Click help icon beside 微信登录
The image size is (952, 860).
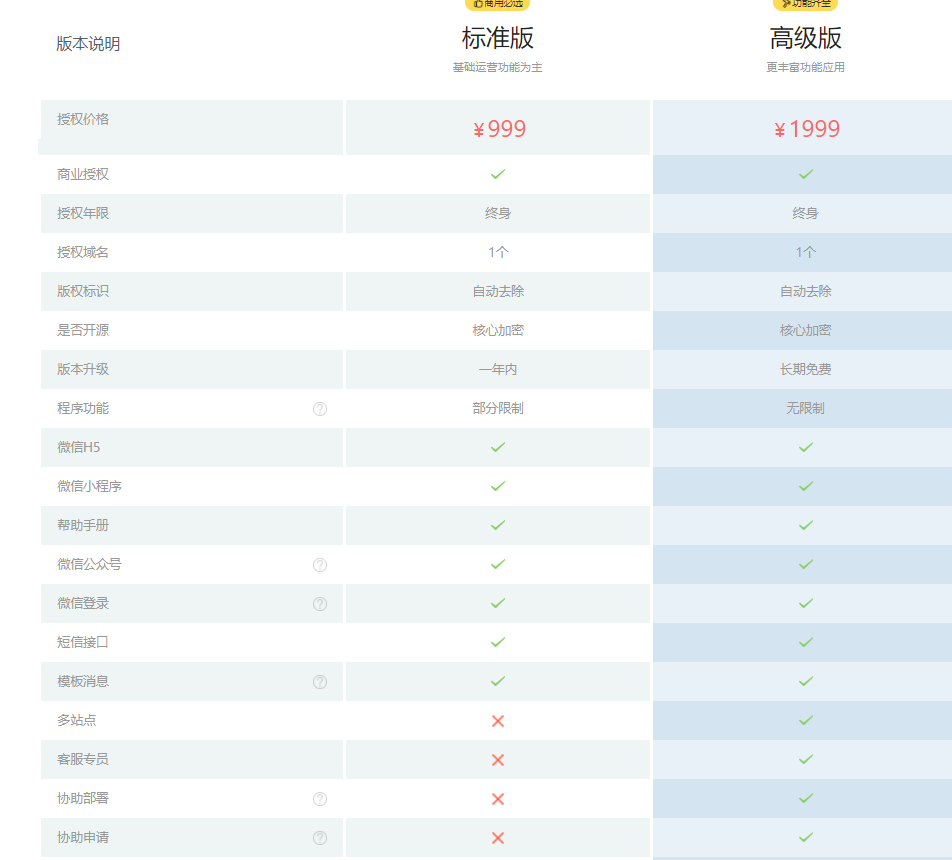coord(320,604)
